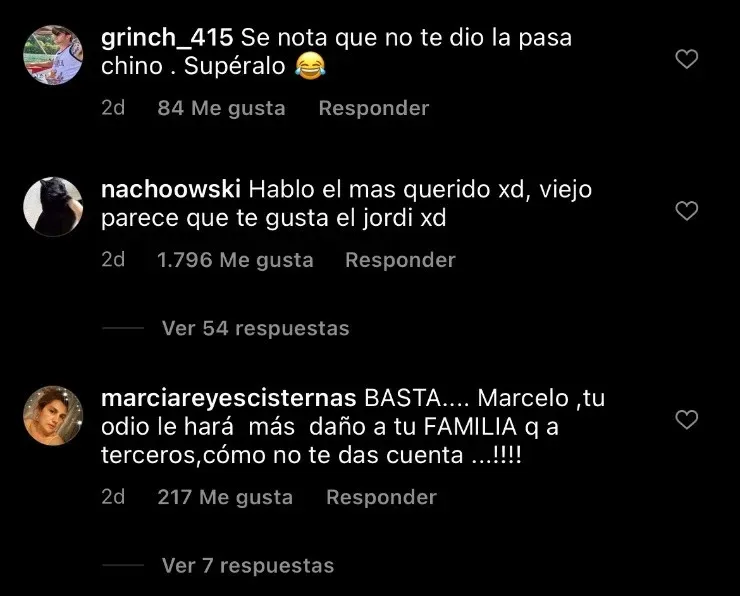Expand the 54 replies thread
Screen dimensions: 740x596
(255, 328)
